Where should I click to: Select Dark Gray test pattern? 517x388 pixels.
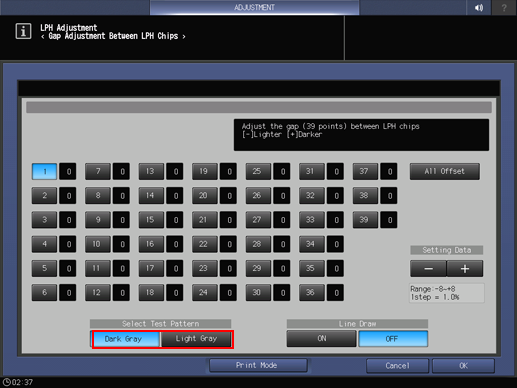125,339
